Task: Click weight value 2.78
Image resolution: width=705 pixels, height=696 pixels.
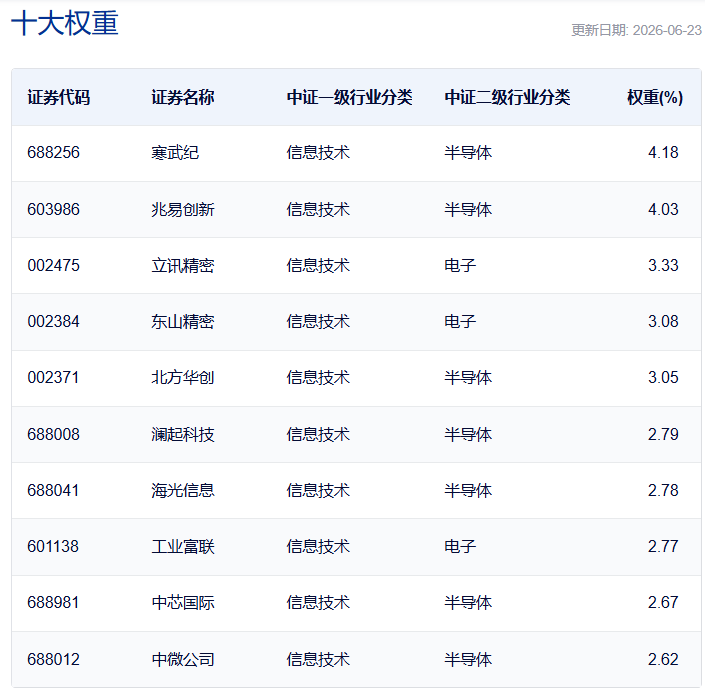Action: (663, 491)
